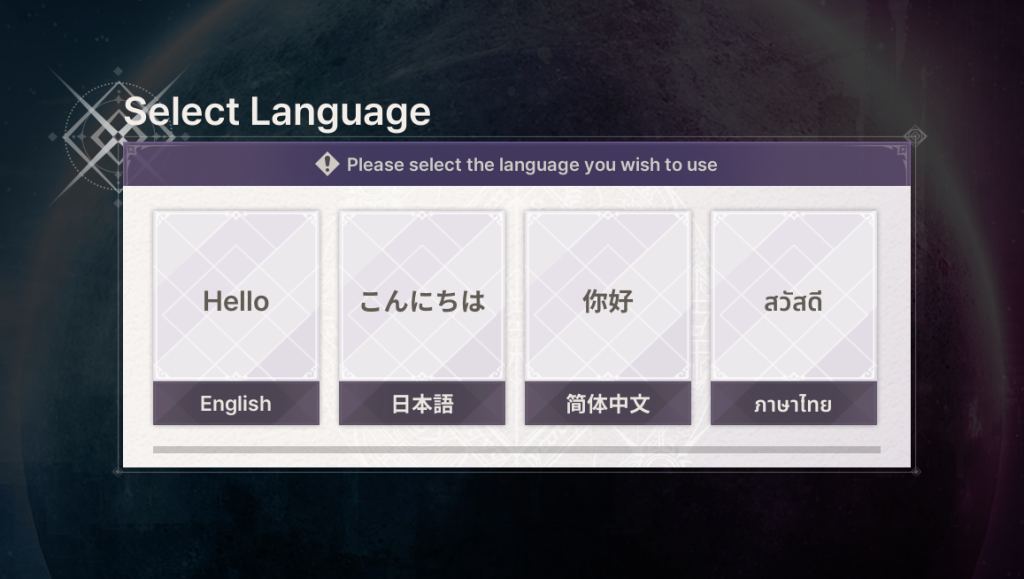1024x579 pixels.
Task: Click the 简体中文 label bar
Action: 608,404
